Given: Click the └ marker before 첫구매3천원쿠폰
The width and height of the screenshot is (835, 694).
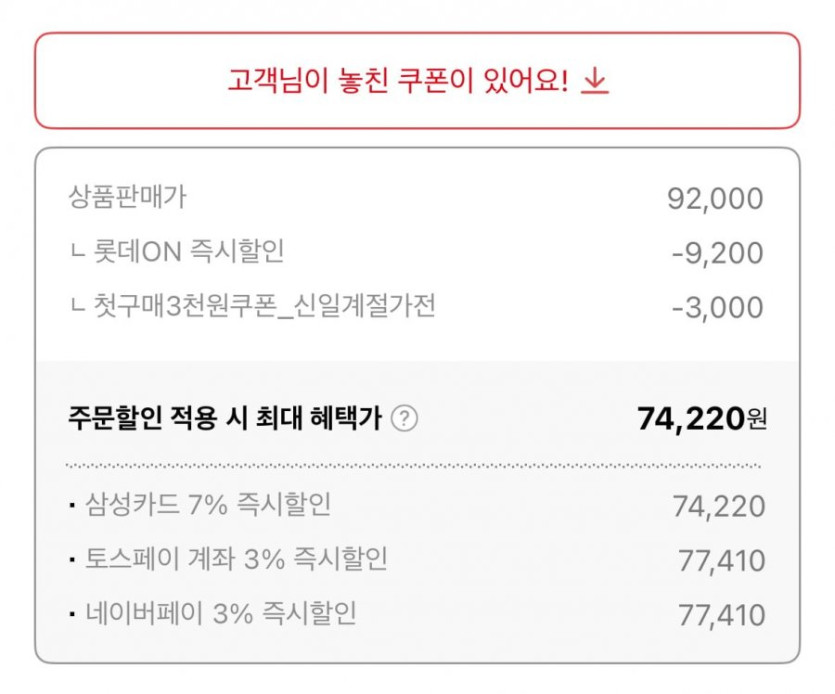Looking at the screenshot, I should pos(77,308).
